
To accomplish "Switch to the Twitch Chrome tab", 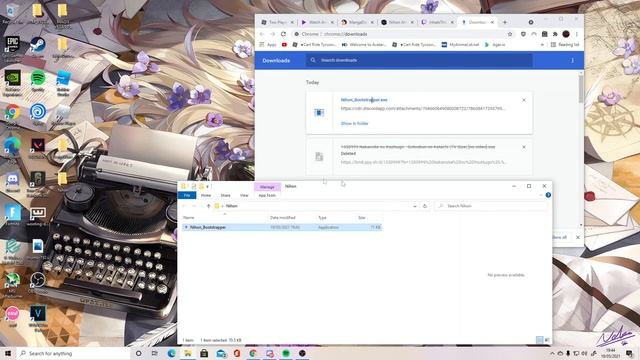I will [437, 22].
